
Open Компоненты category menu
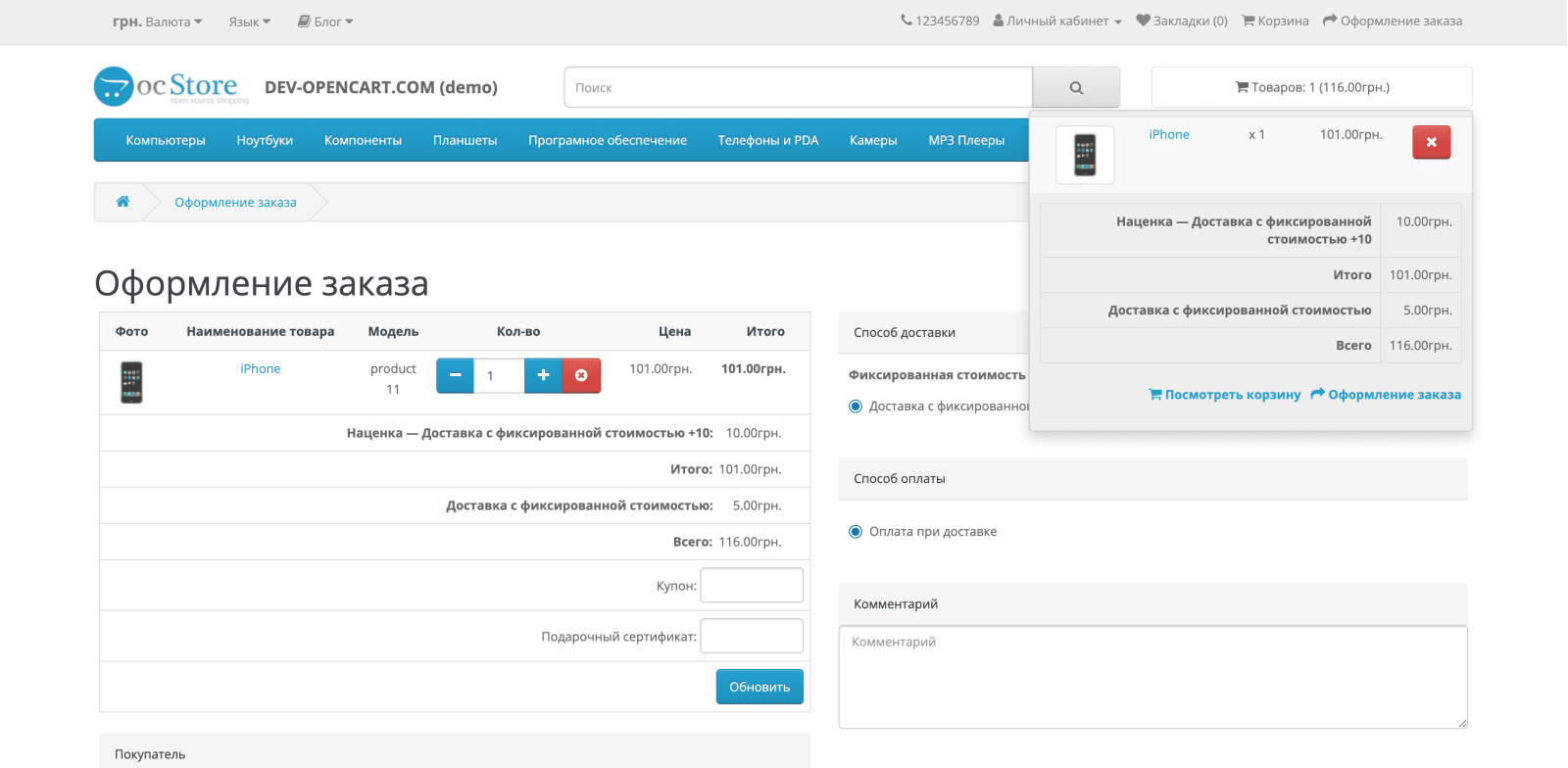[363, 140]
